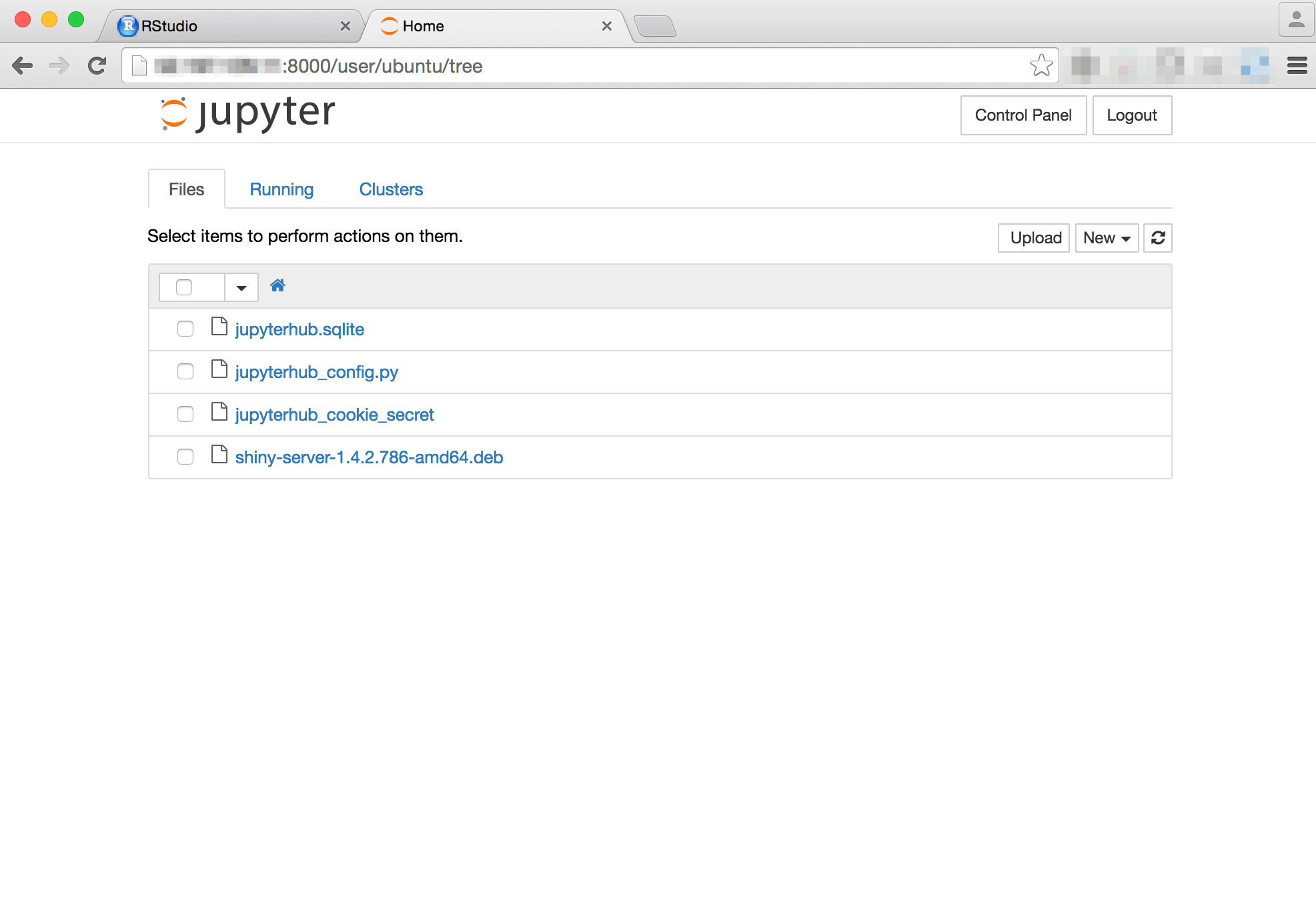1316x910 pixels.
Task: Check the box next to jupyterhub_config.py
Action: [x=185, y=371]
